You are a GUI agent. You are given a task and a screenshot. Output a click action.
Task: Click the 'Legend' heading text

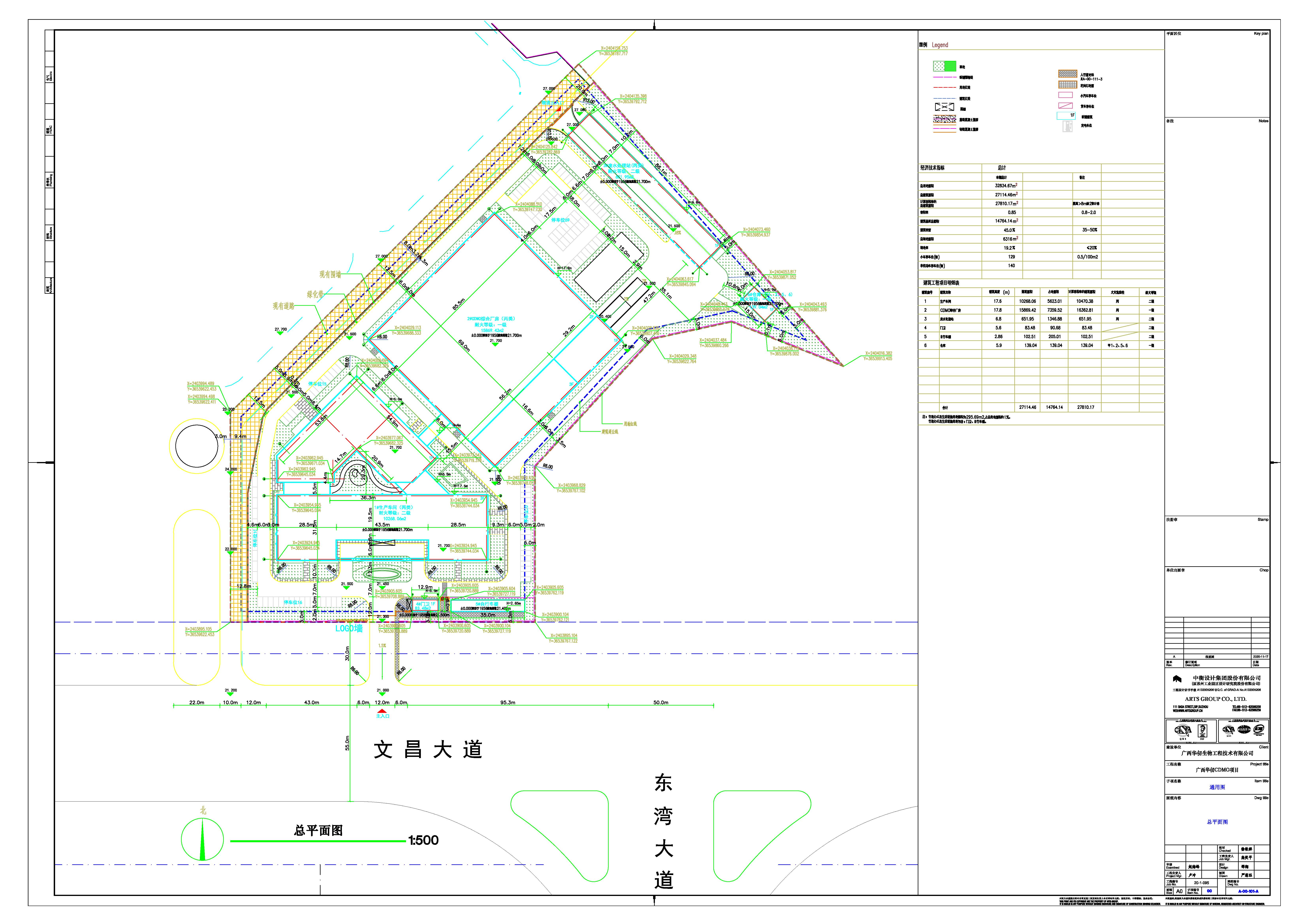pyautogui.click(x=940, y=45)
